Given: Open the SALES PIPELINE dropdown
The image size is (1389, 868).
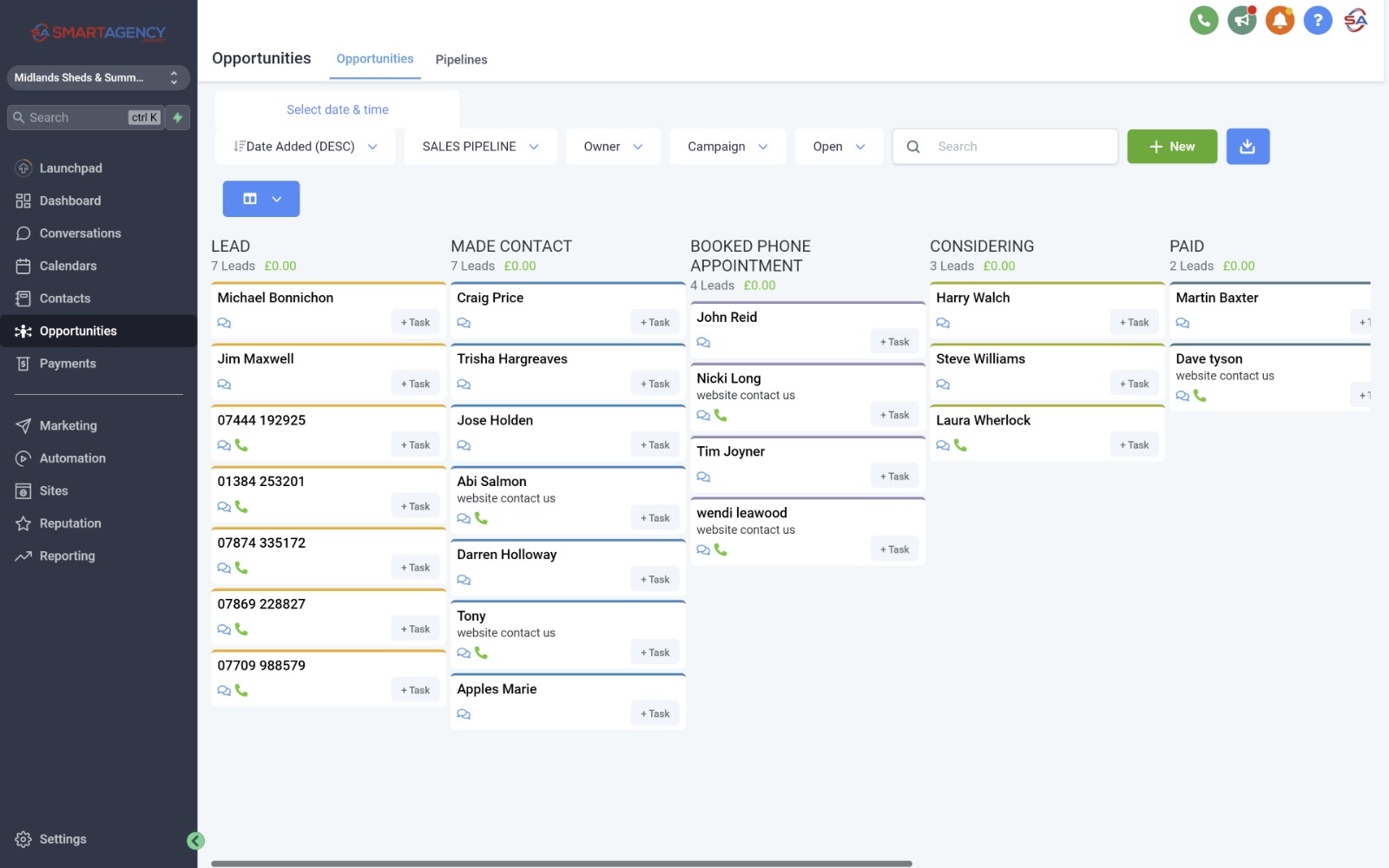Looking at the screenshot, I should [x=480, y=147].
